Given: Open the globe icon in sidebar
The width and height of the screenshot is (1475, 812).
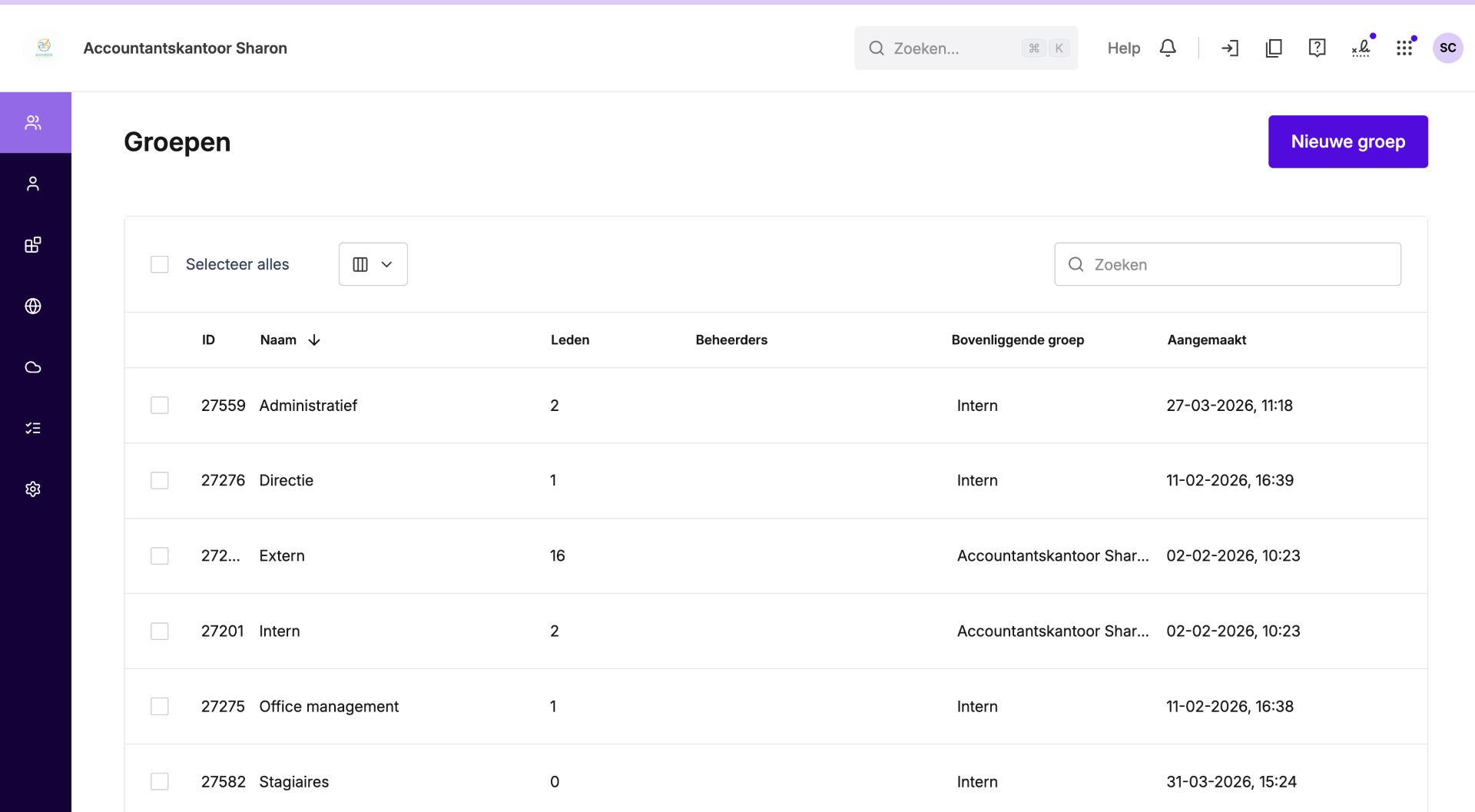Looking at the screenshot, I should [x=33, y=306].
